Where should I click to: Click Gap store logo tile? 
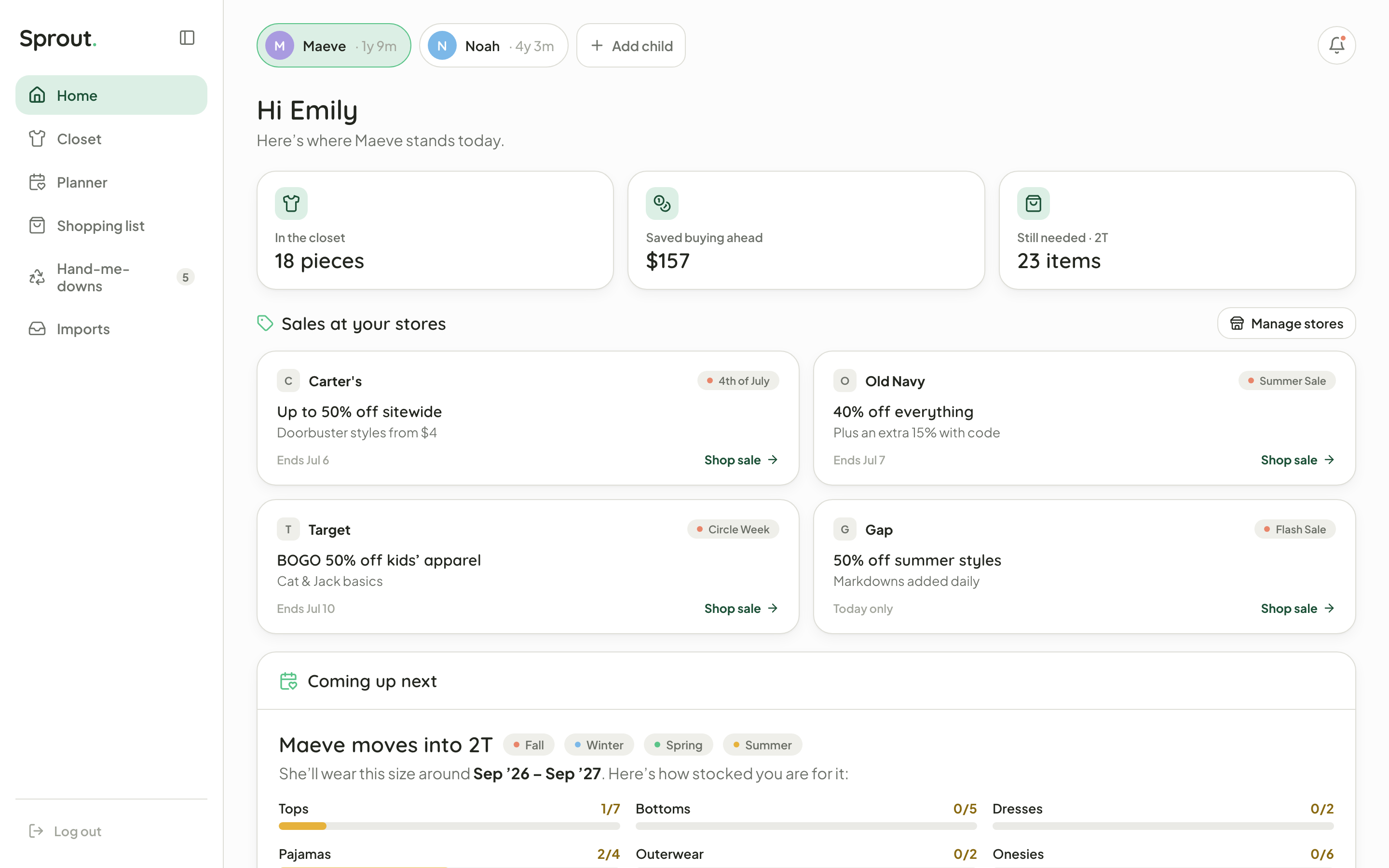point(845,529)
